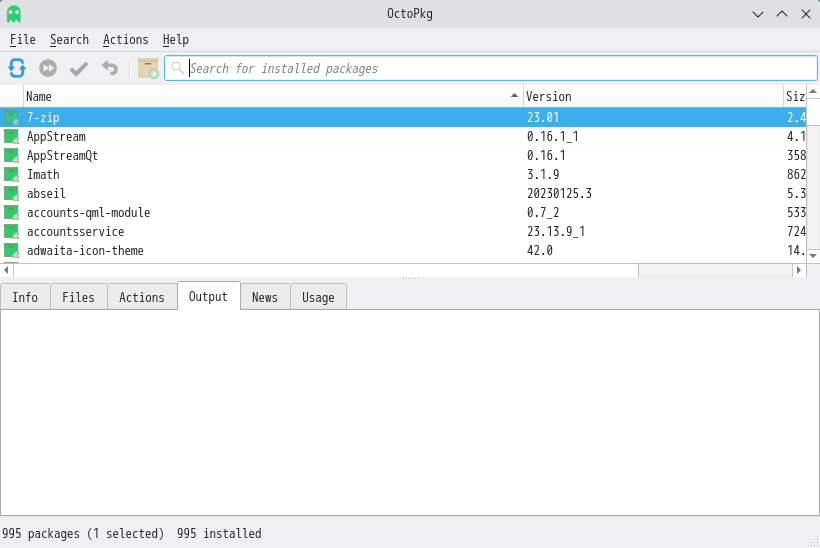Focus the installed packages search field
The width and height of the screenshot is (820, 548).
click(491, 68)
